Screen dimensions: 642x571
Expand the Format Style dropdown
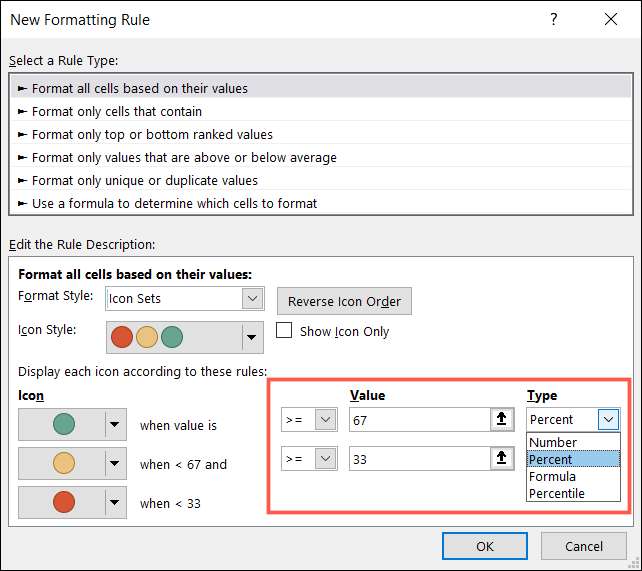(x=252, y=298)
